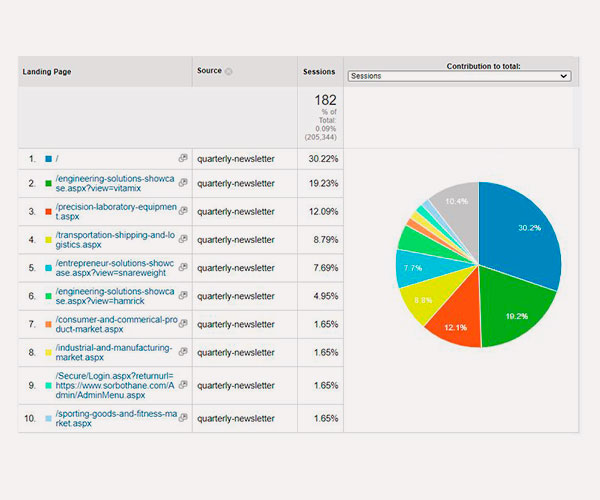600x500 pixels.
Task: Click the orange swatch beside consumer-and-commerical row
Action: coord(48,324)
